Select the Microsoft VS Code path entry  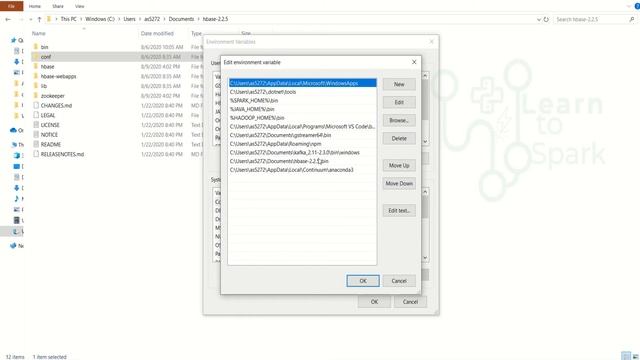point(302,127)
